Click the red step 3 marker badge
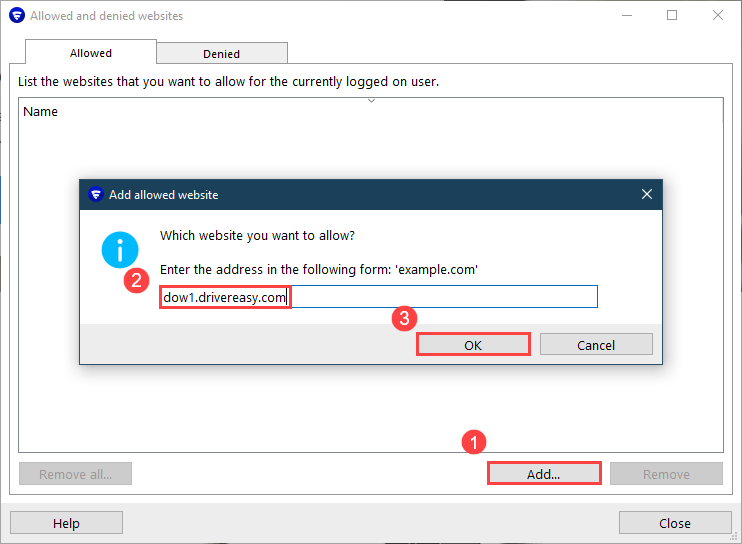Screen dimensions: 742x544 [404, 319]
